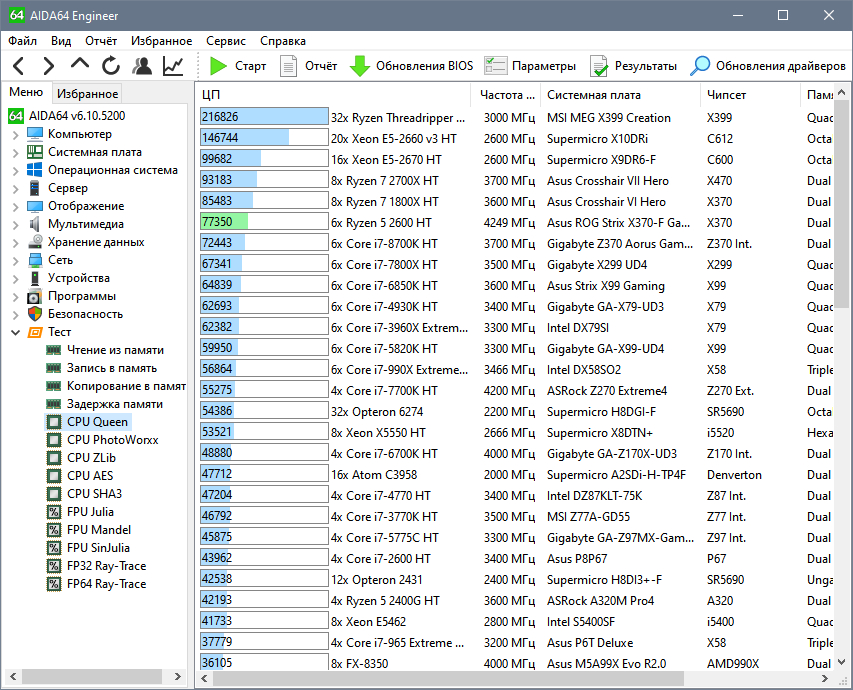
Task: Select CPU AES benchmark
Action: pos(90,476)
